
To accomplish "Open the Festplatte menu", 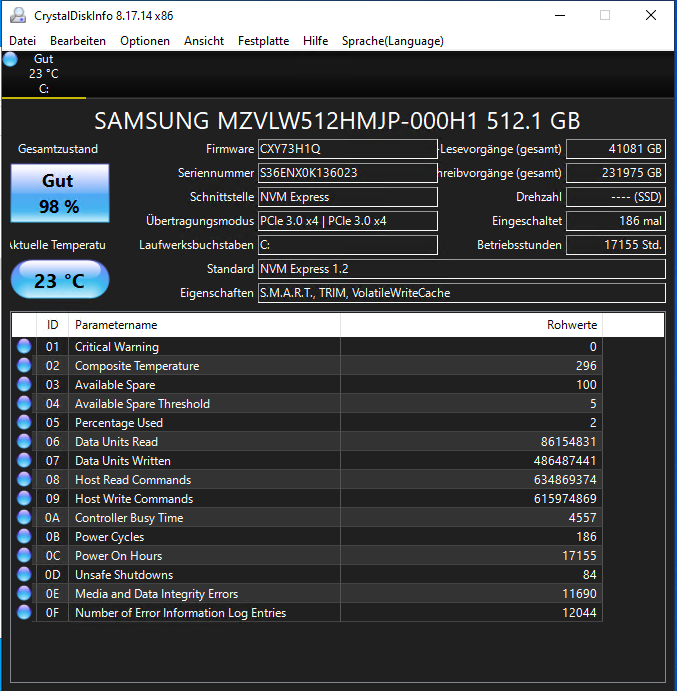I will [x=264, y=41].
